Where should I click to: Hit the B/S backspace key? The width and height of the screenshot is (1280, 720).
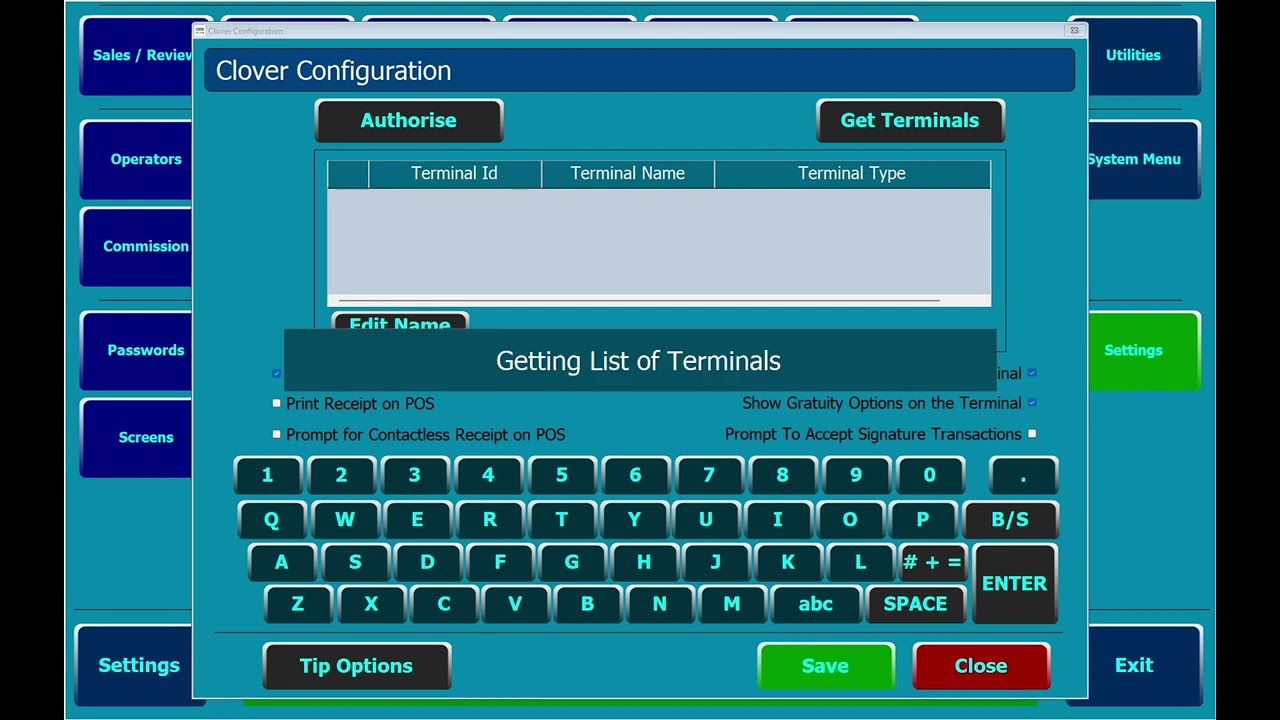(x=1010, y=520)
